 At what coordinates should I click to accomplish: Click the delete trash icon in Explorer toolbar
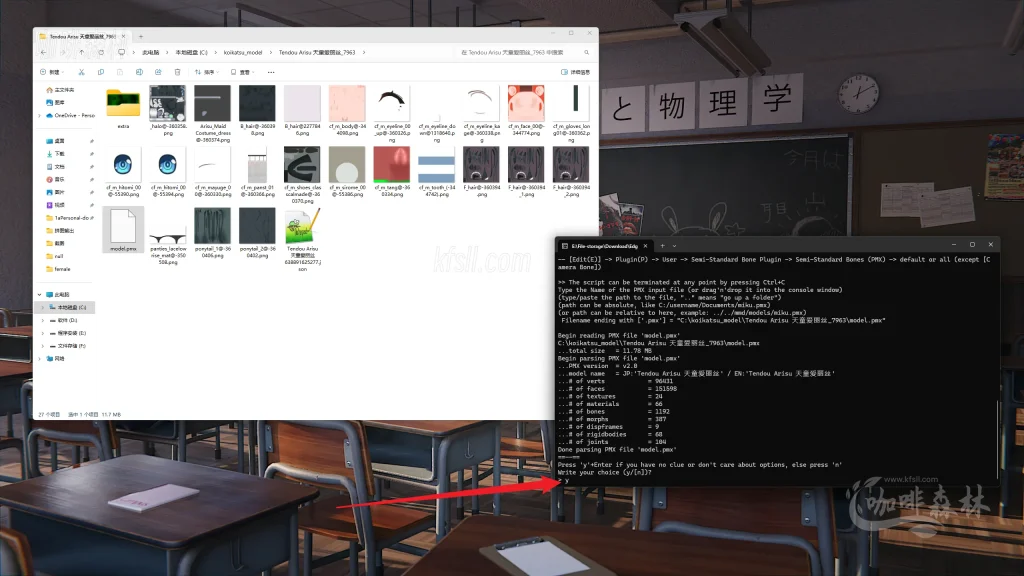click(178, 72)
